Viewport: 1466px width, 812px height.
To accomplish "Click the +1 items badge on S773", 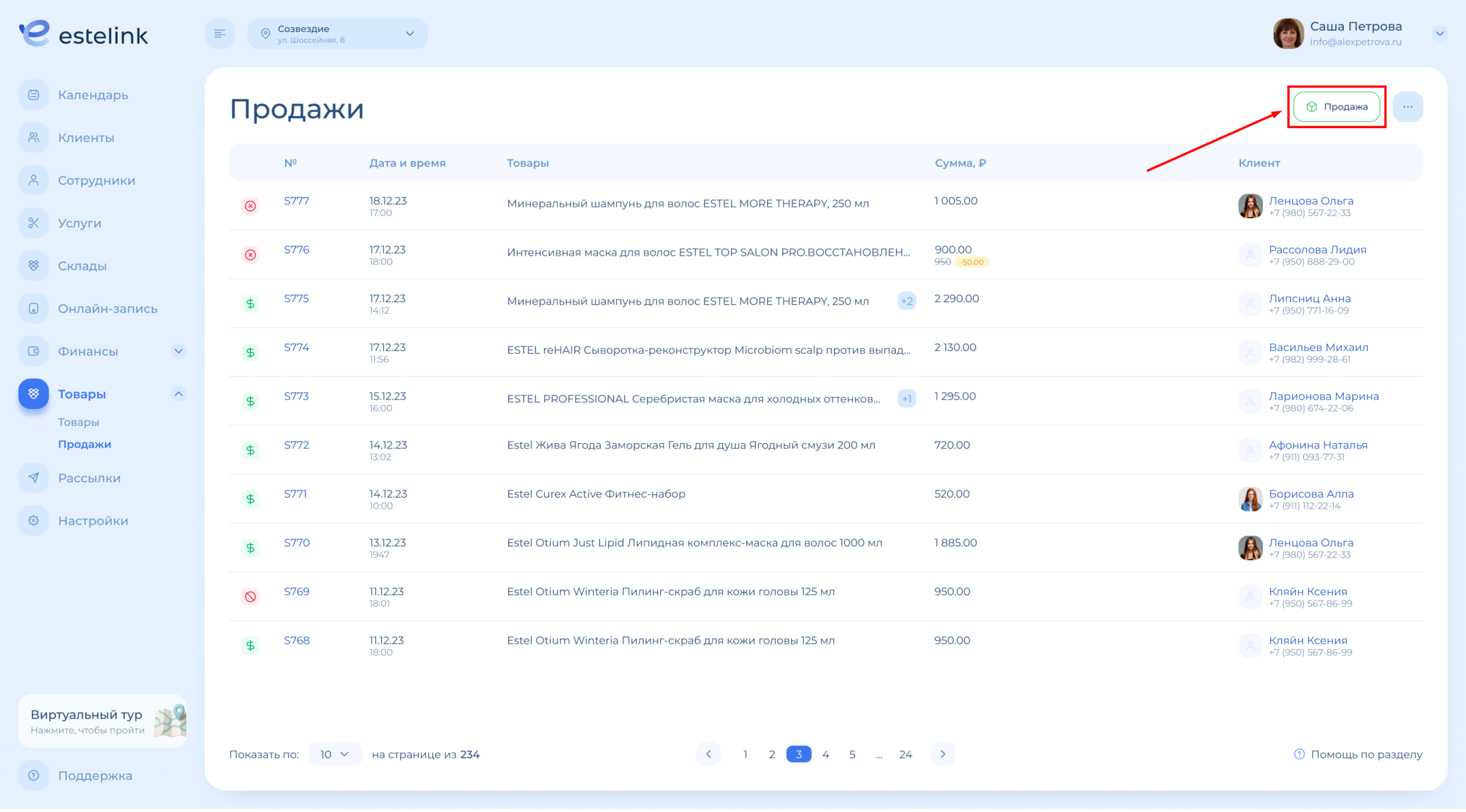I will click(x=907, y=398).
